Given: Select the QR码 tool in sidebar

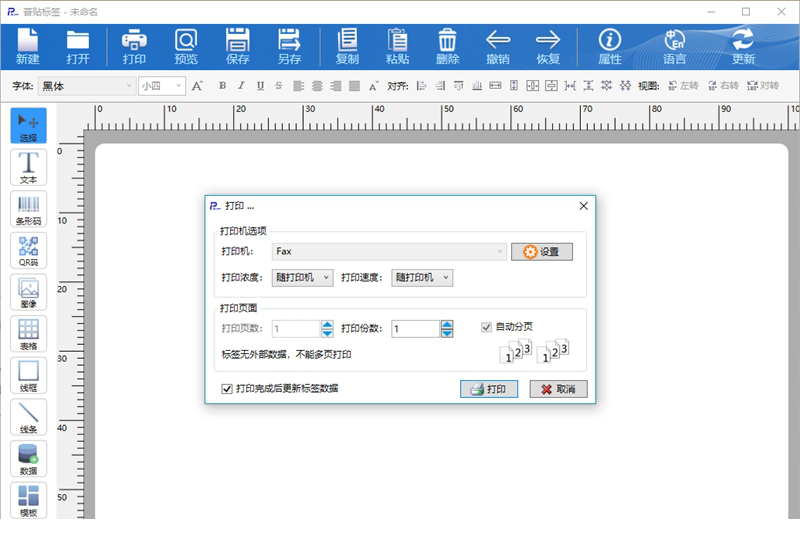Looking at the screenshot, I should coord(28,252).
